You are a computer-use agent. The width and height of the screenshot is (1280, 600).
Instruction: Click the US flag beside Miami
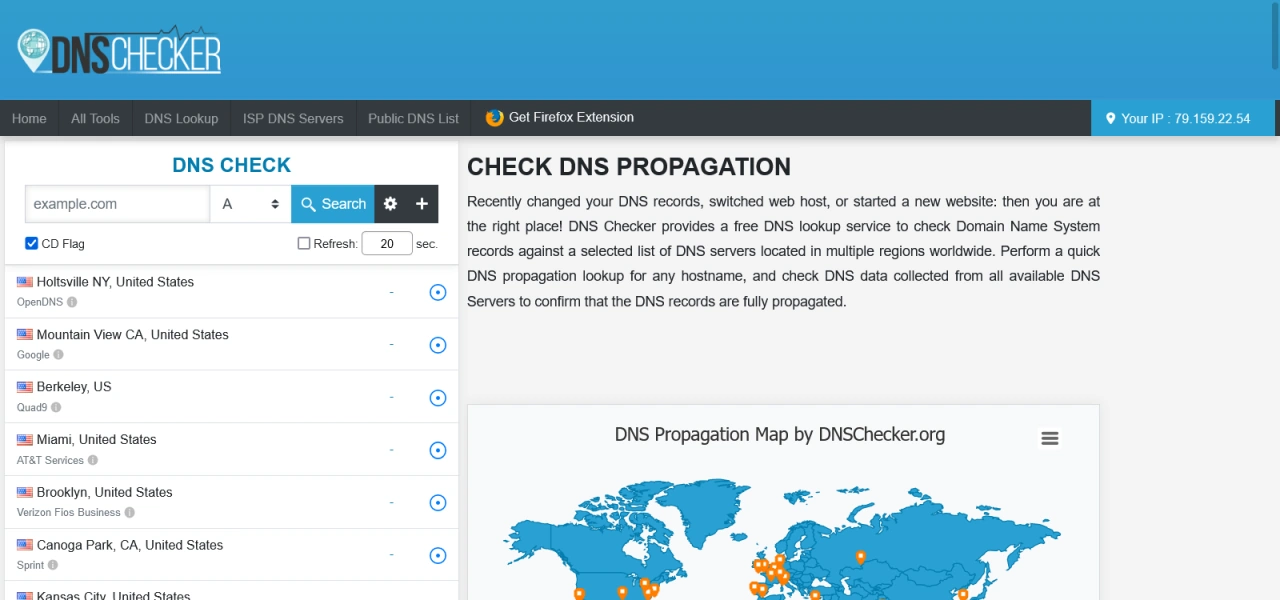[25, 440]
